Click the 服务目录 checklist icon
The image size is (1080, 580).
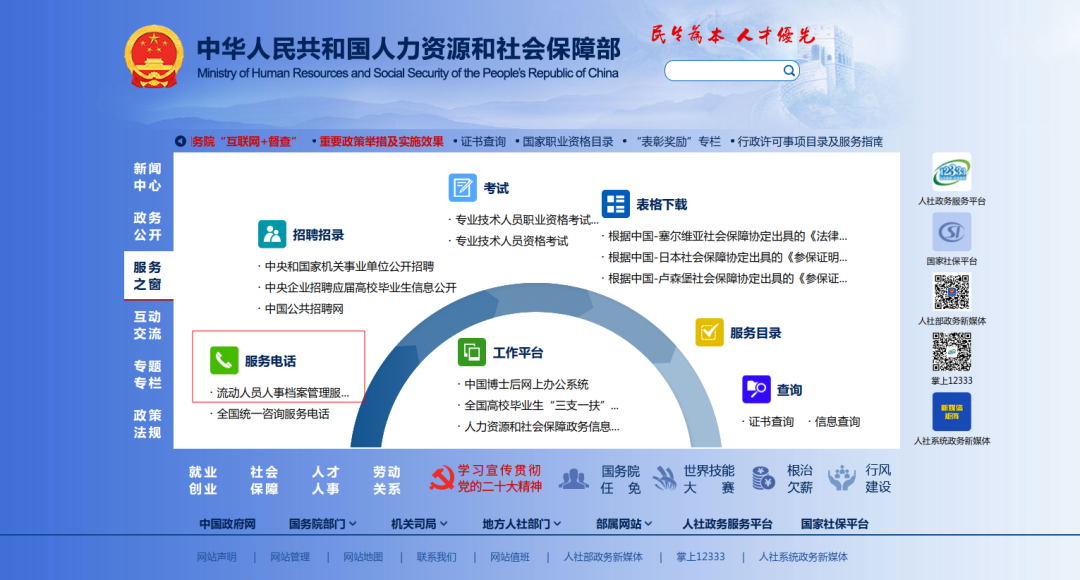point(708,332)
